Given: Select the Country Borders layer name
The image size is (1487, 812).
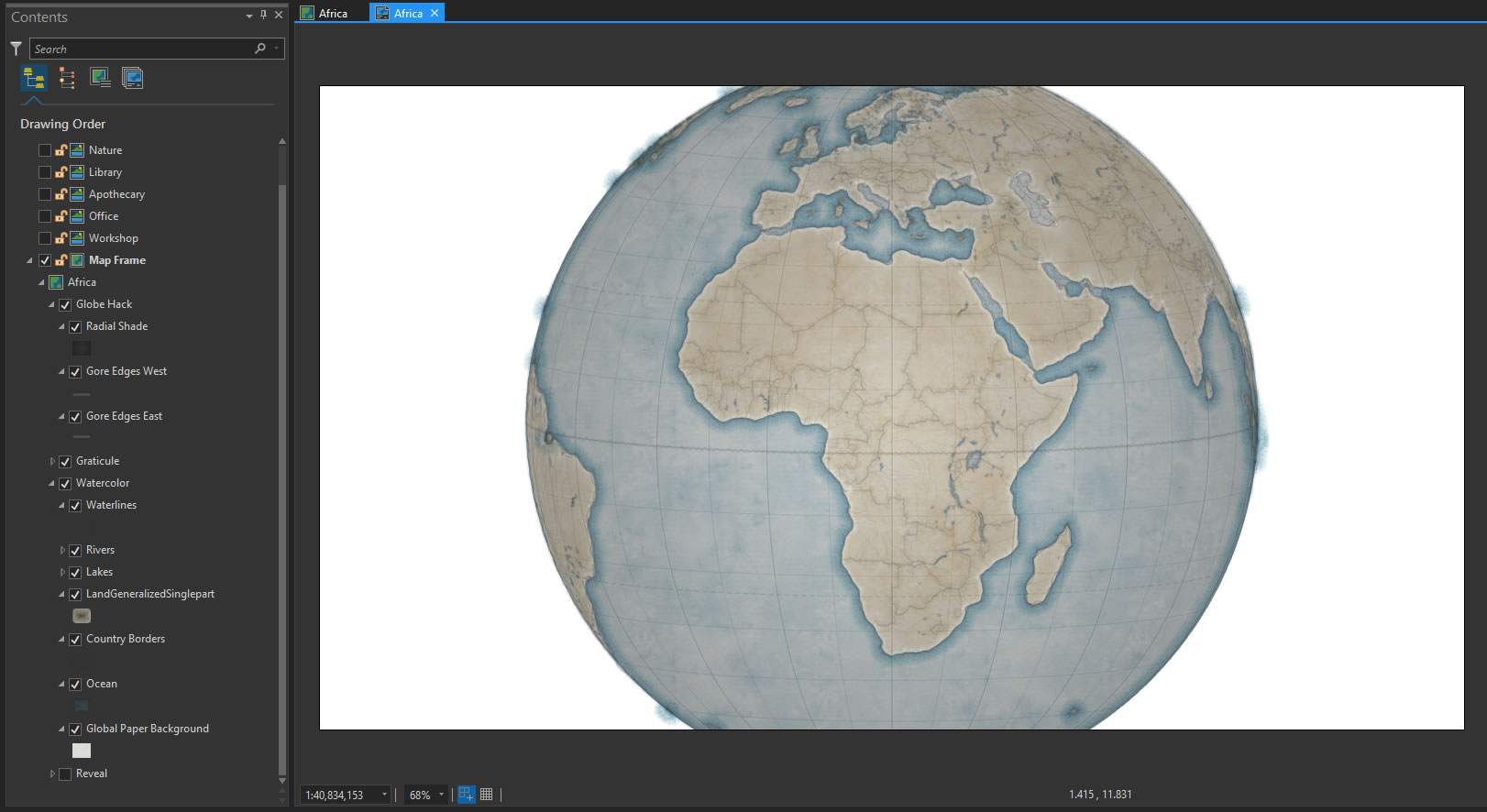Looking at the screenshot, I should pyautogui.click(x=126, y=639).
